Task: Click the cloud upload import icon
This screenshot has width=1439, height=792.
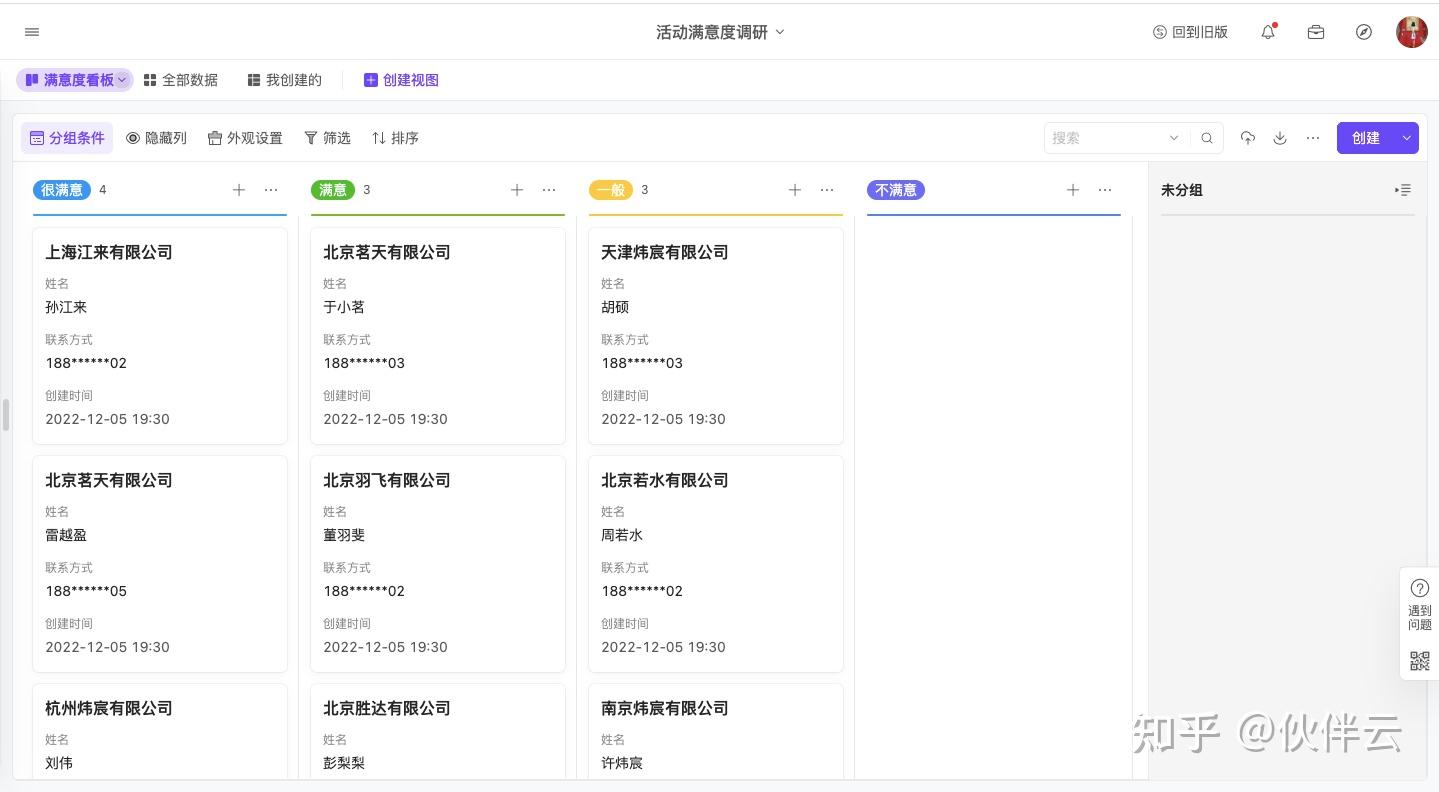Action: pyautogui.click(x=1247, y=138)
